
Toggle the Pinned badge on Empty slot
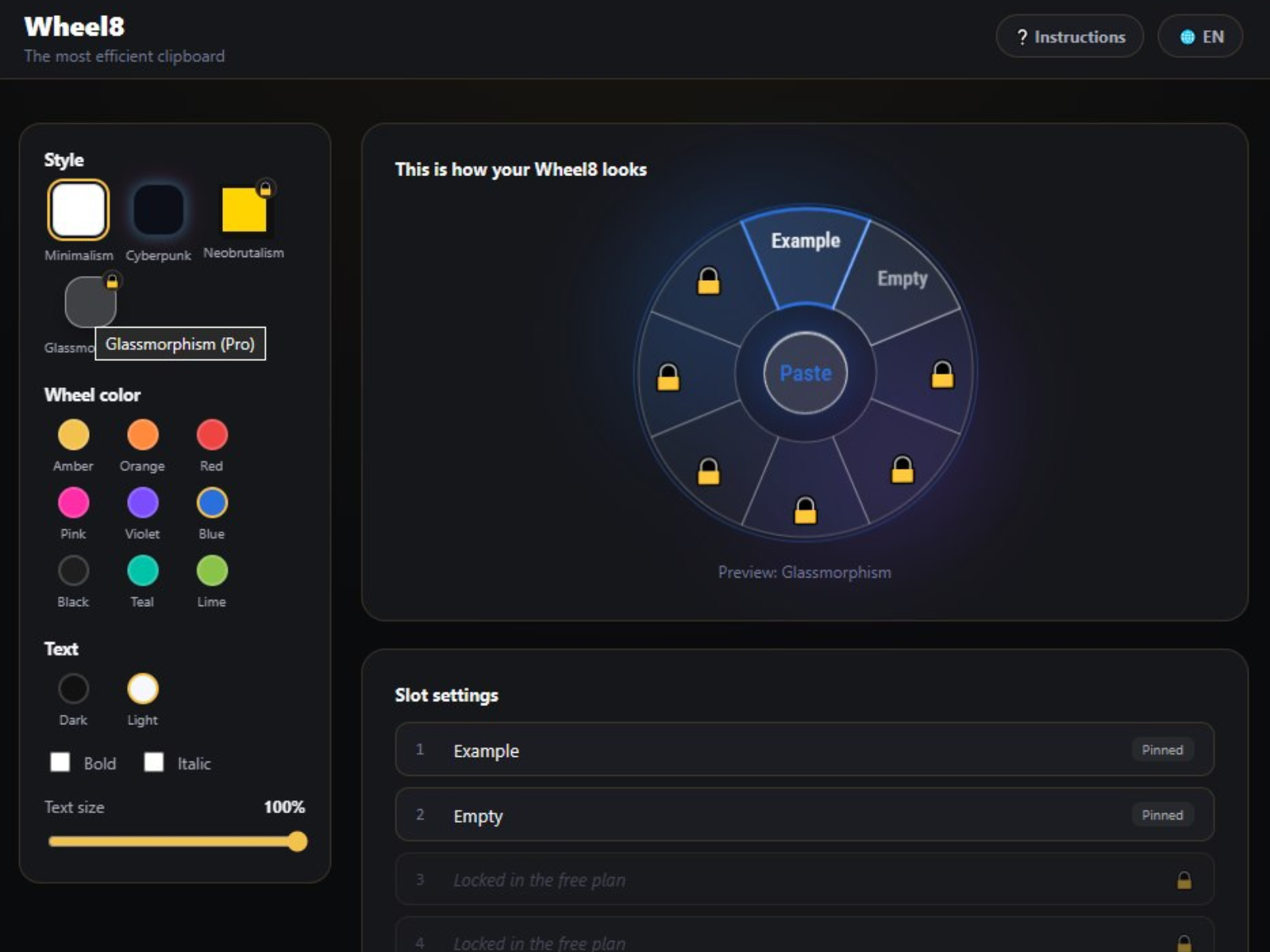(x=1162, y=815)
